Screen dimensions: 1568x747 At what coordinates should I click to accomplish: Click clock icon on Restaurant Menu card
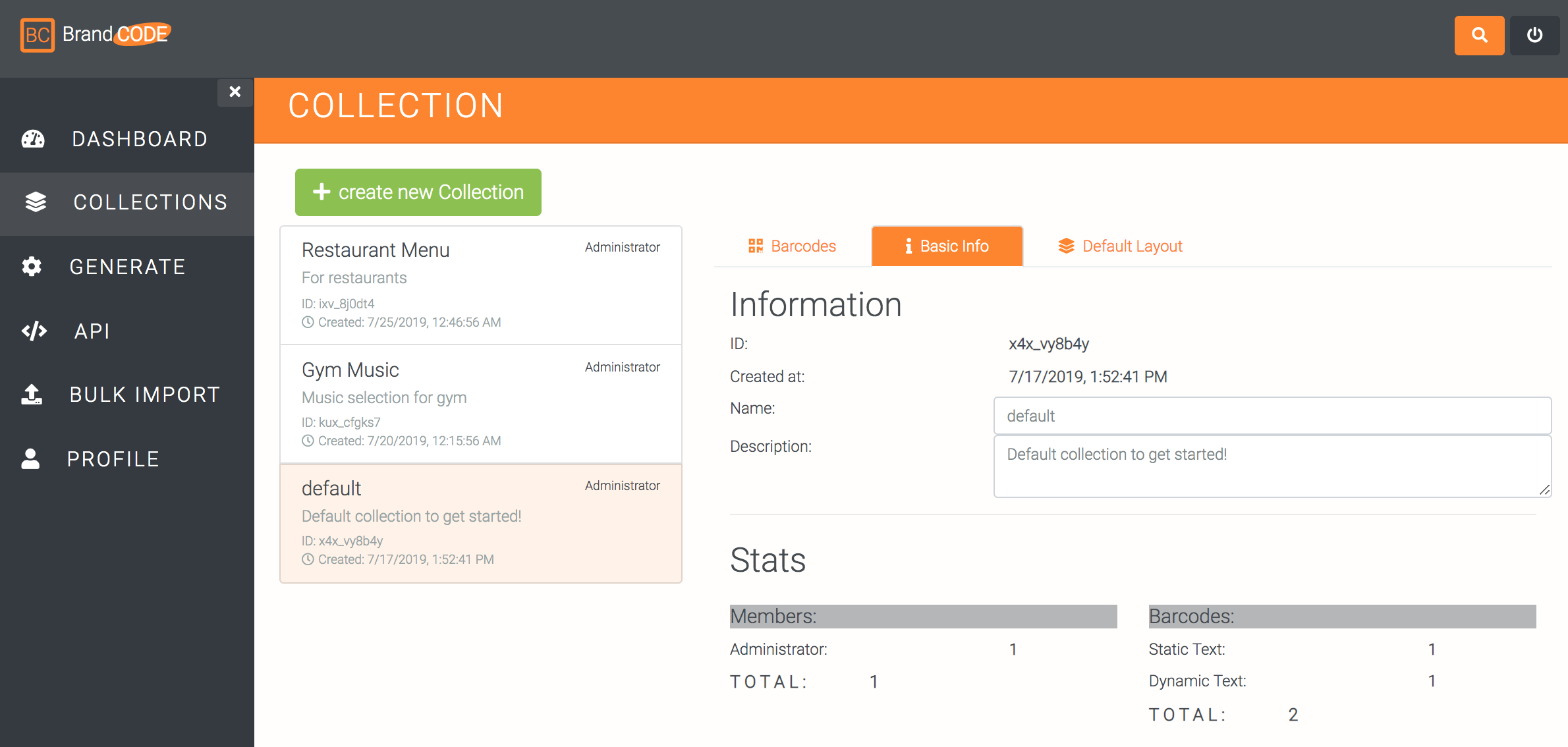tap(308, 322)
